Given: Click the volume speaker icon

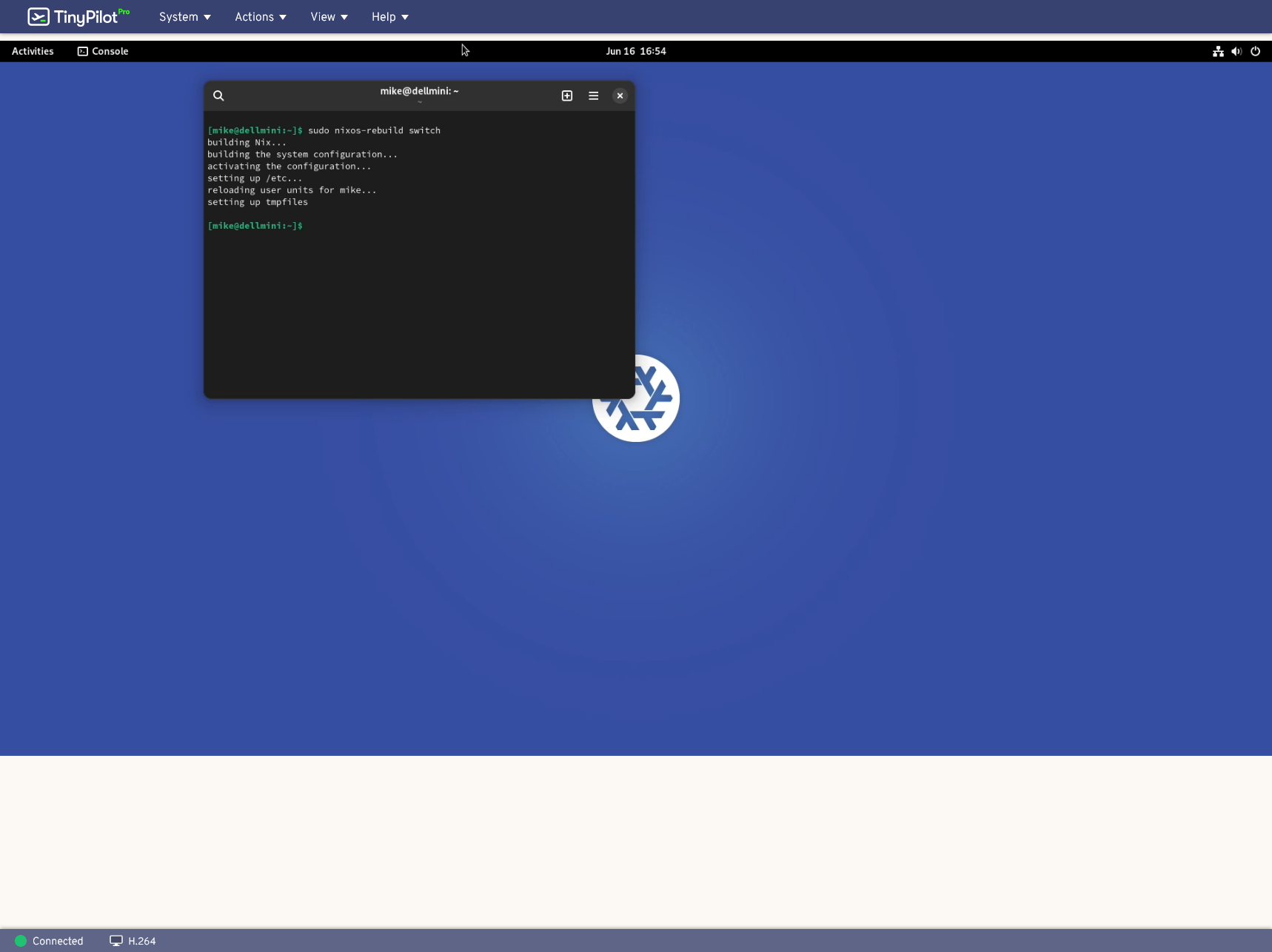Looking at the screenshot, I should [x=1236, y=51].
